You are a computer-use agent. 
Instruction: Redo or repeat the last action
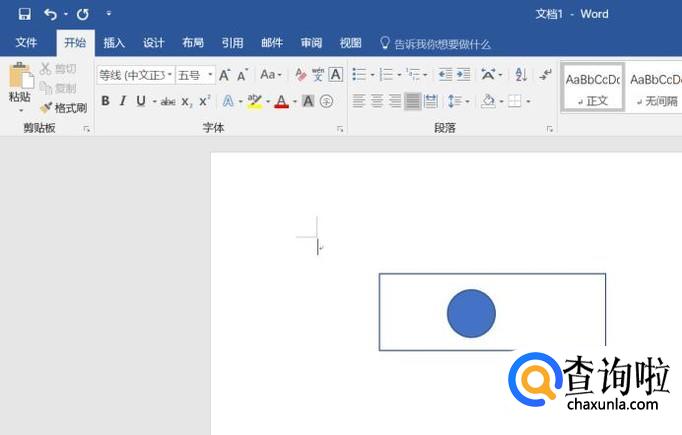coord(83,14)
